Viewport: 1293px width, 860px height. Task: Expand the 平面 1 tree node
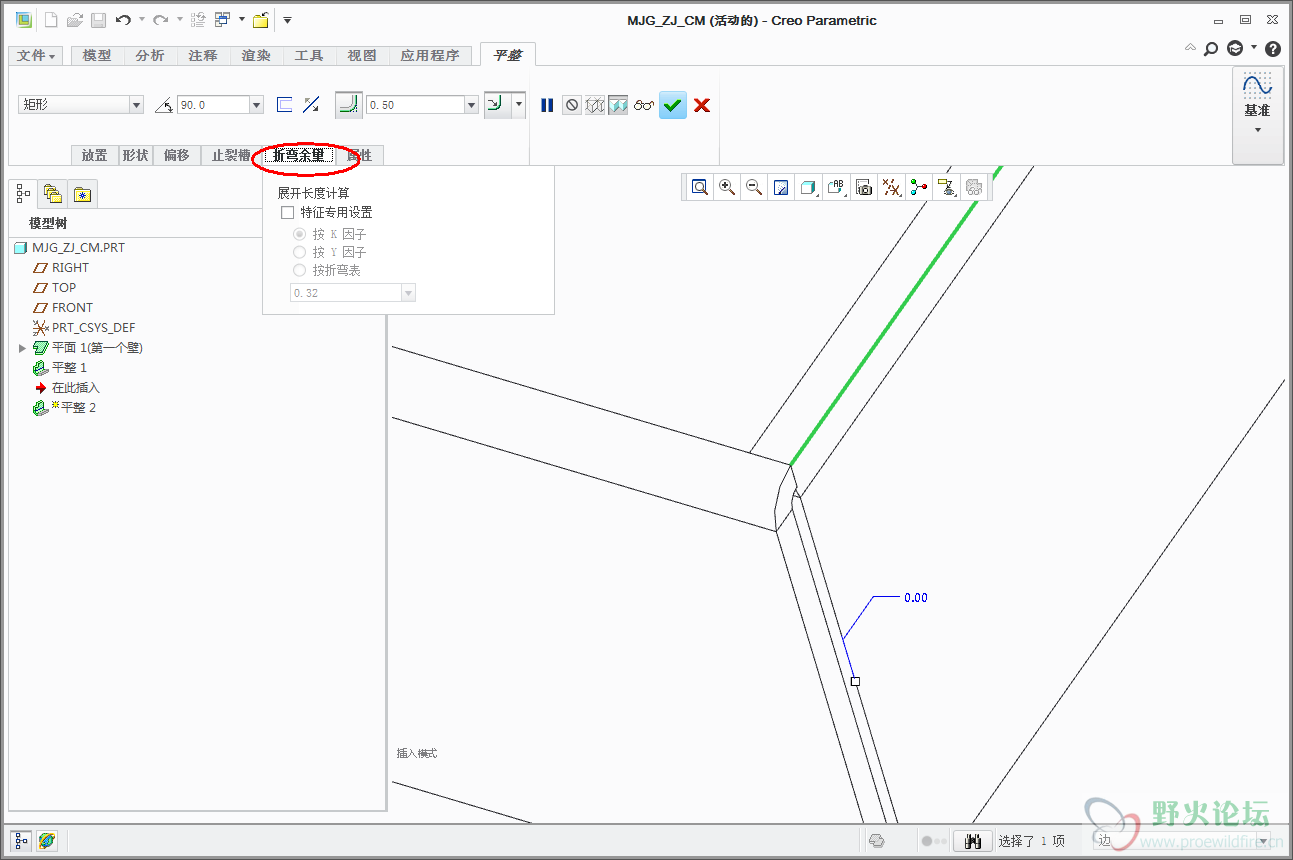click(x=22, y=348)
